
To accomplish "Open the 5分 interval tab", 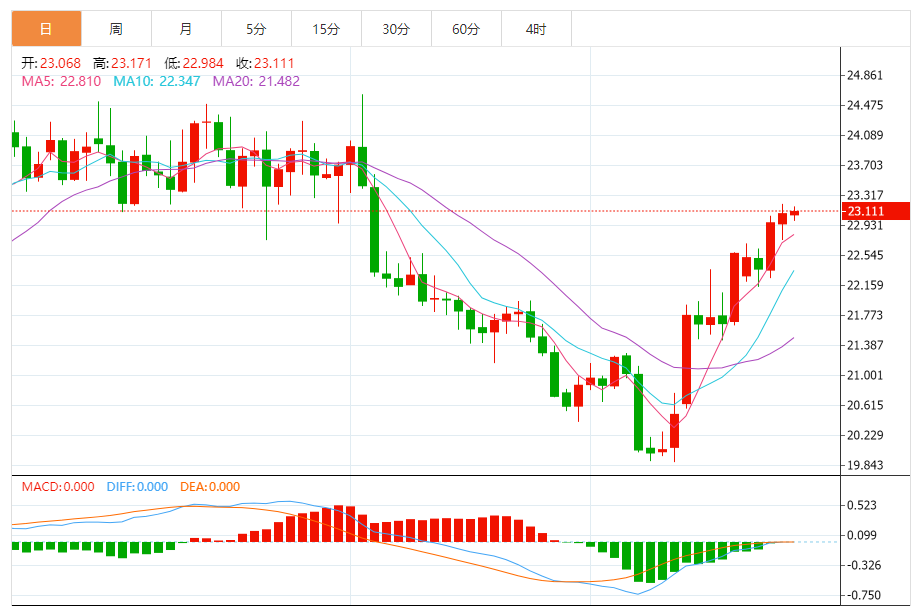I will (256, 29).
